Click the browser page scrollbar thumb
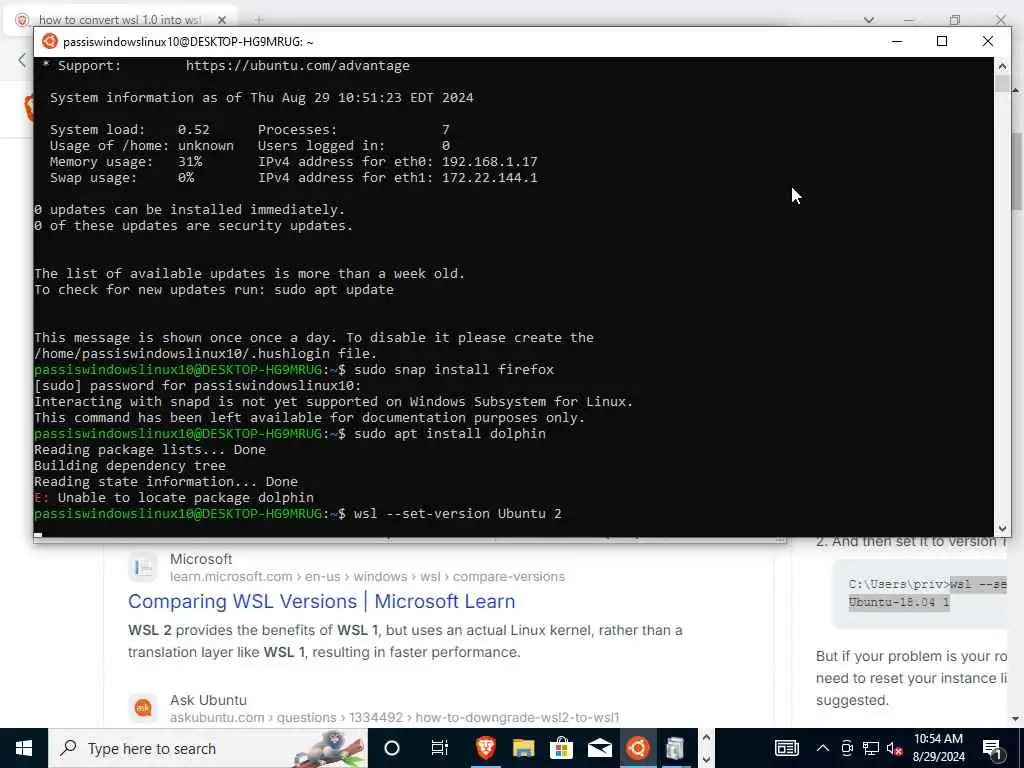Screen dimensions: 1024x768 (x=1017, y=171)
